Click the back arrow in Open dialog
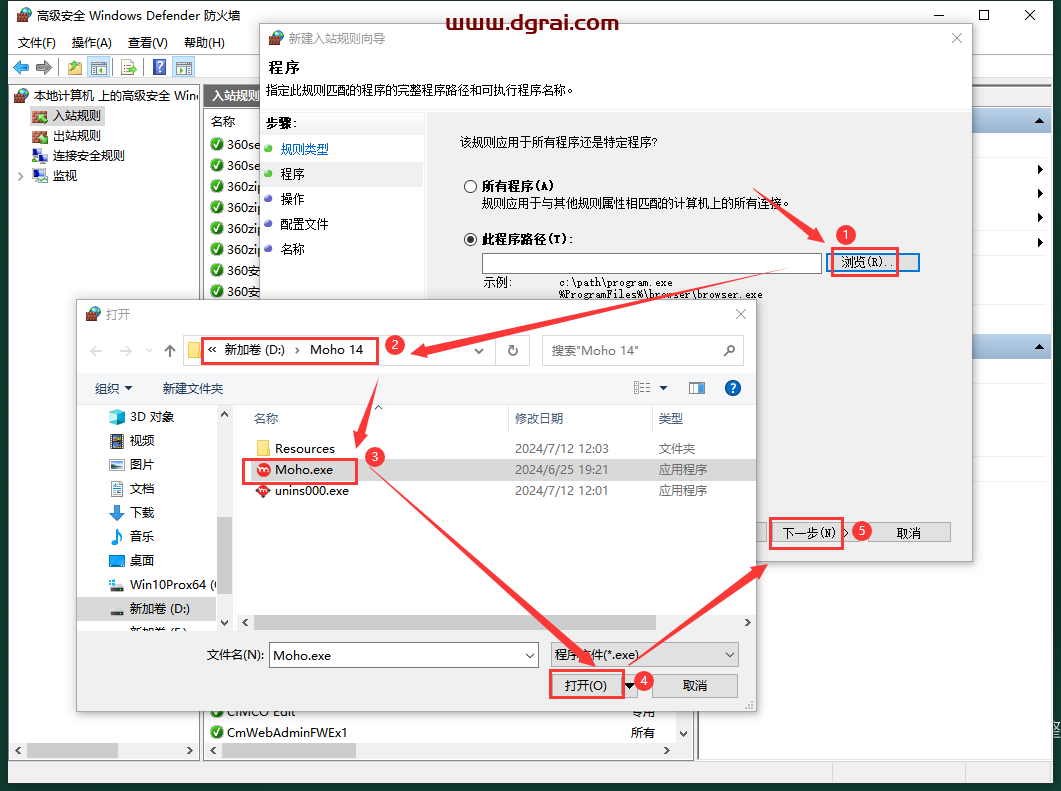Image resolution: width=1061 pixels, height=791 pixels. click(97, 351)
